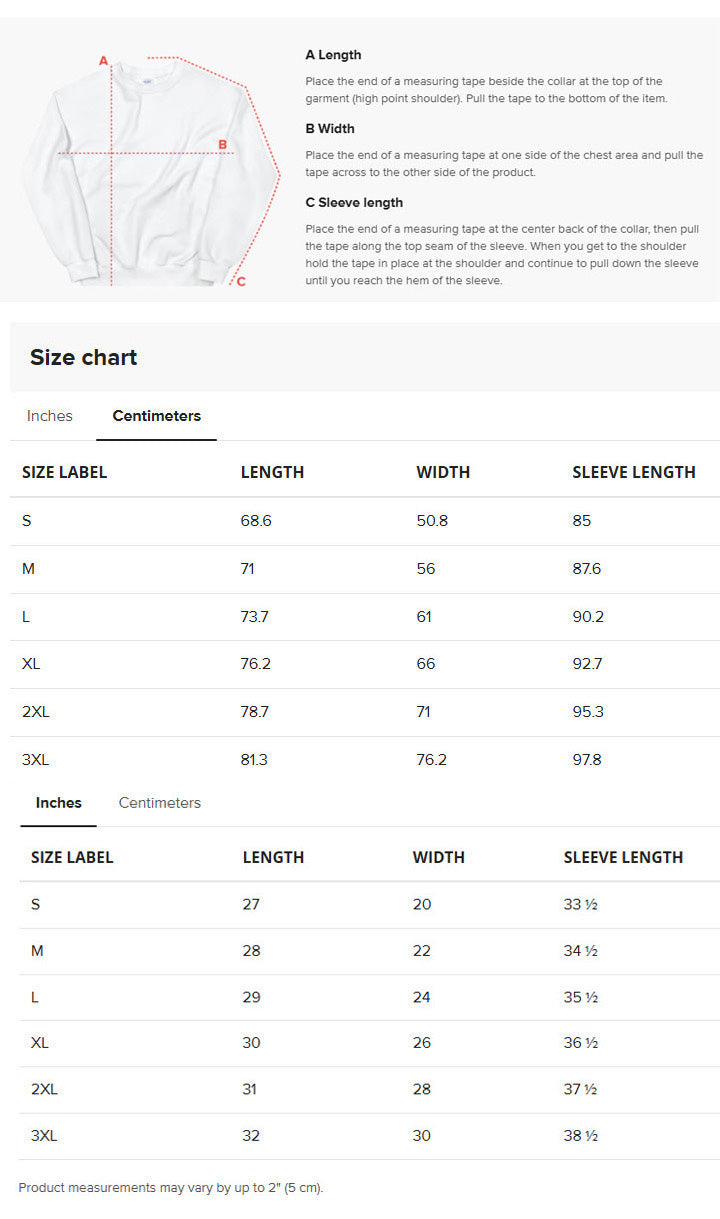720x1219 pixels.
Task: Click the SLEEVE LENGTH column header
Action: click(x=634, y=472)
